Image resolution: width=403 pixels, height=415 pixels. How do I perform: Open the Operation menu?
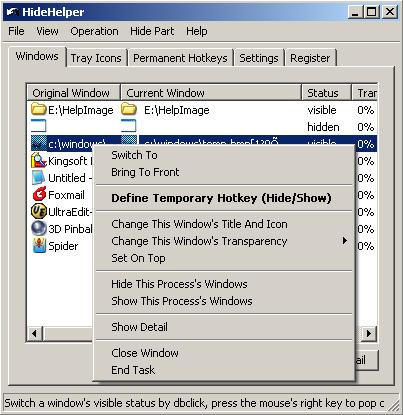click(x=94, y=31)
